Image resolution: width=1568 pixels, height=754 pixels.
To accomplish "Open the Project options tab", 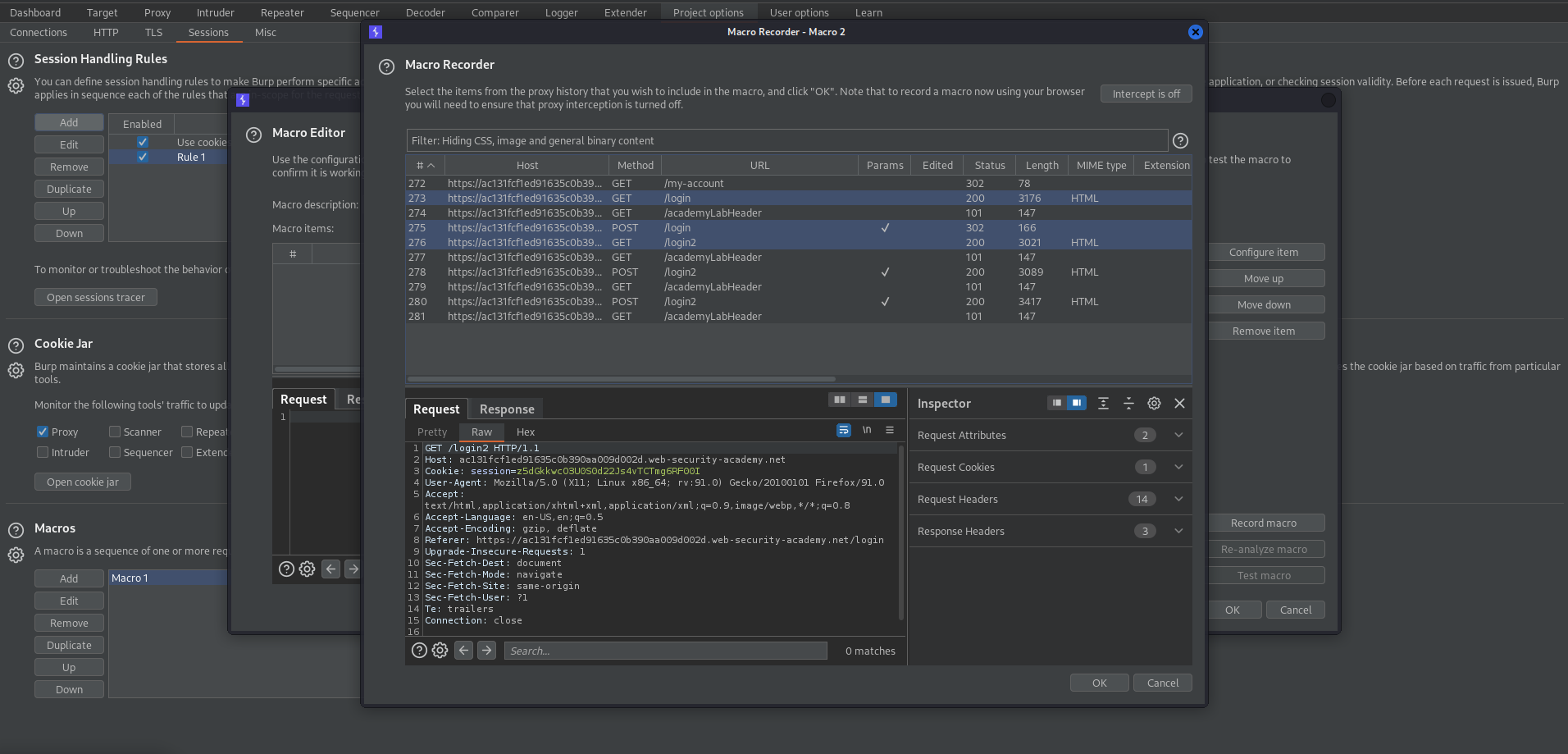I will [x=709, y=12].
